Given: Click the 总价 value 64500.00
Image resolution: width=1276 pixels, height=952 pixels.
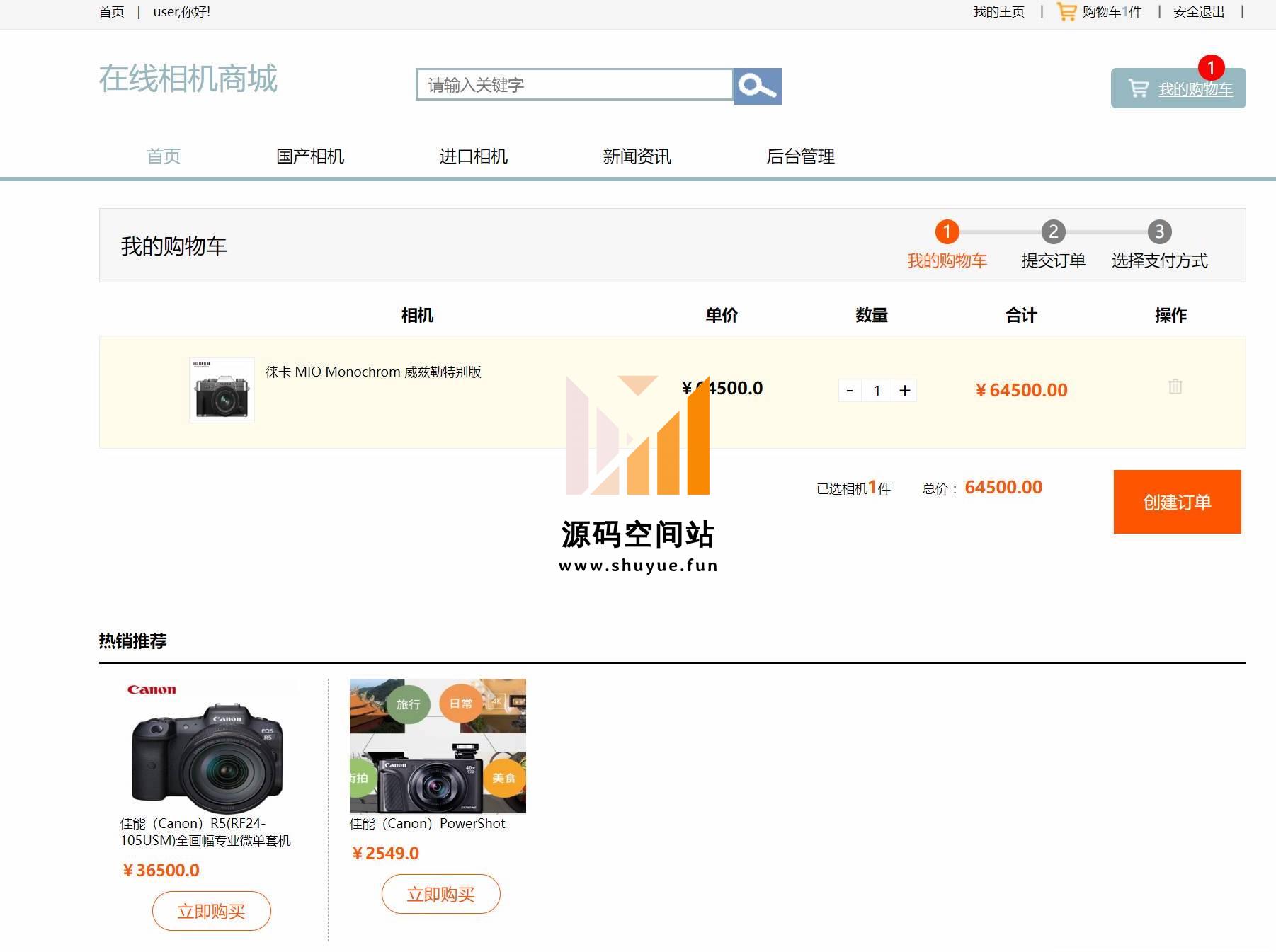Looking at the screenshot, I should [1003, 487].
